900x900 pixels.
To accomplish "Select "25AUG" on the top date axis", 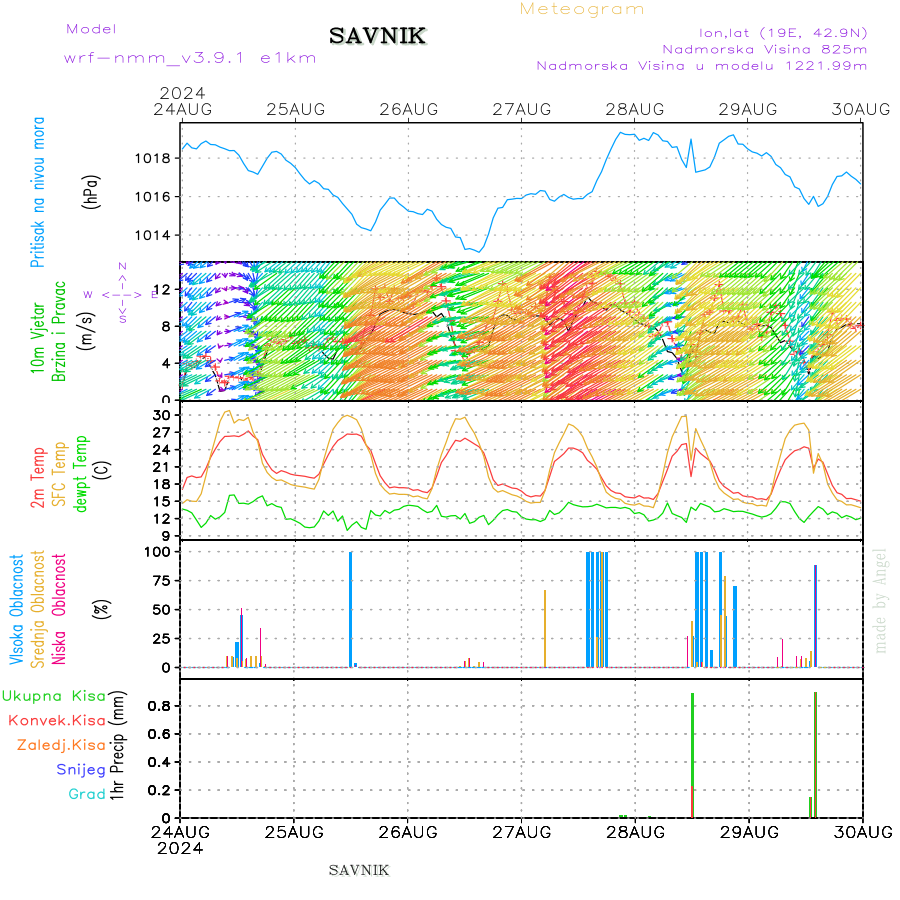I will click(296, 109).
